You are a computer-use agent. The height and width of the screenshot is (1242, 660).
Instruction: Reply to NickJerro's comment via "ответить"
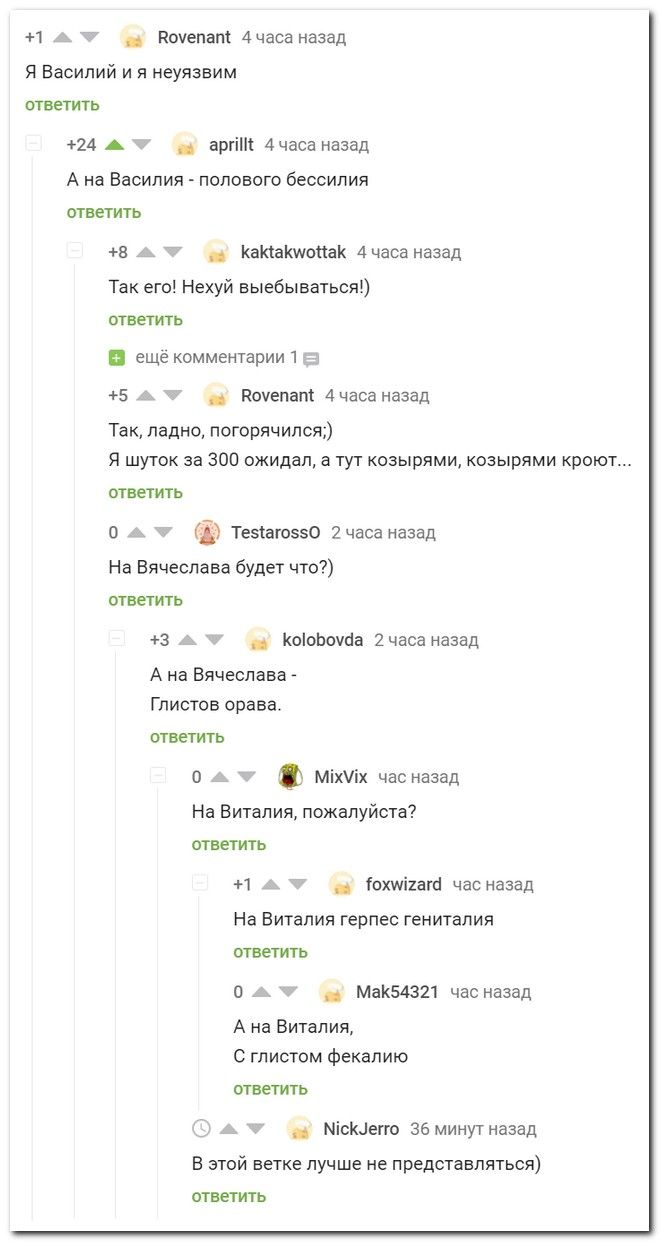(x=228, y=1196)
